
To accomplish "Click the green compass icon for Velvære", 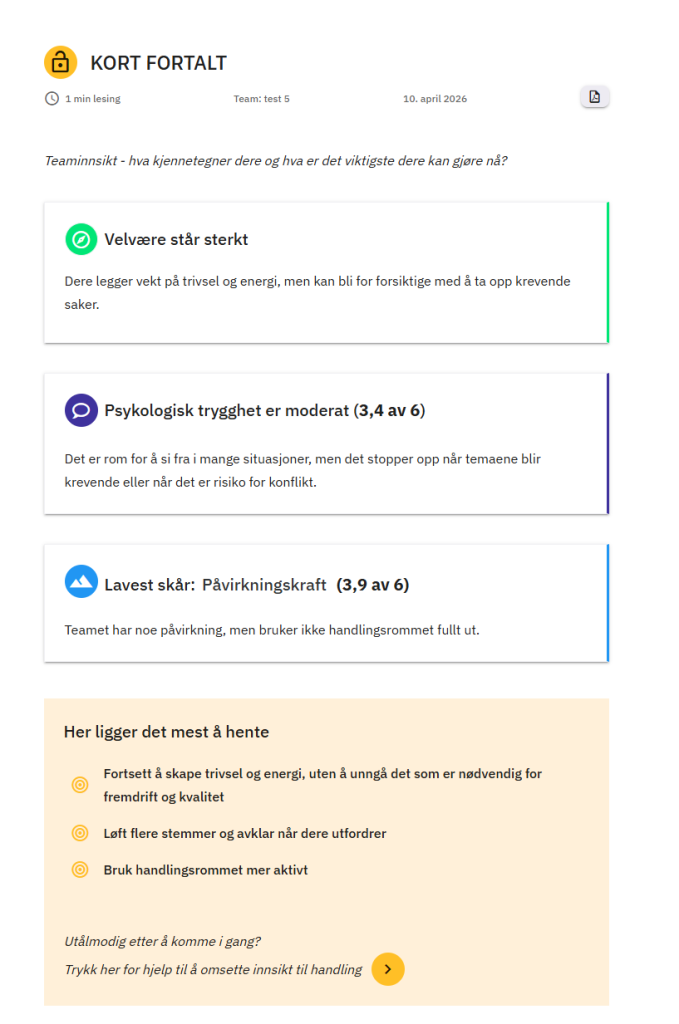I will tap(81, 239).
